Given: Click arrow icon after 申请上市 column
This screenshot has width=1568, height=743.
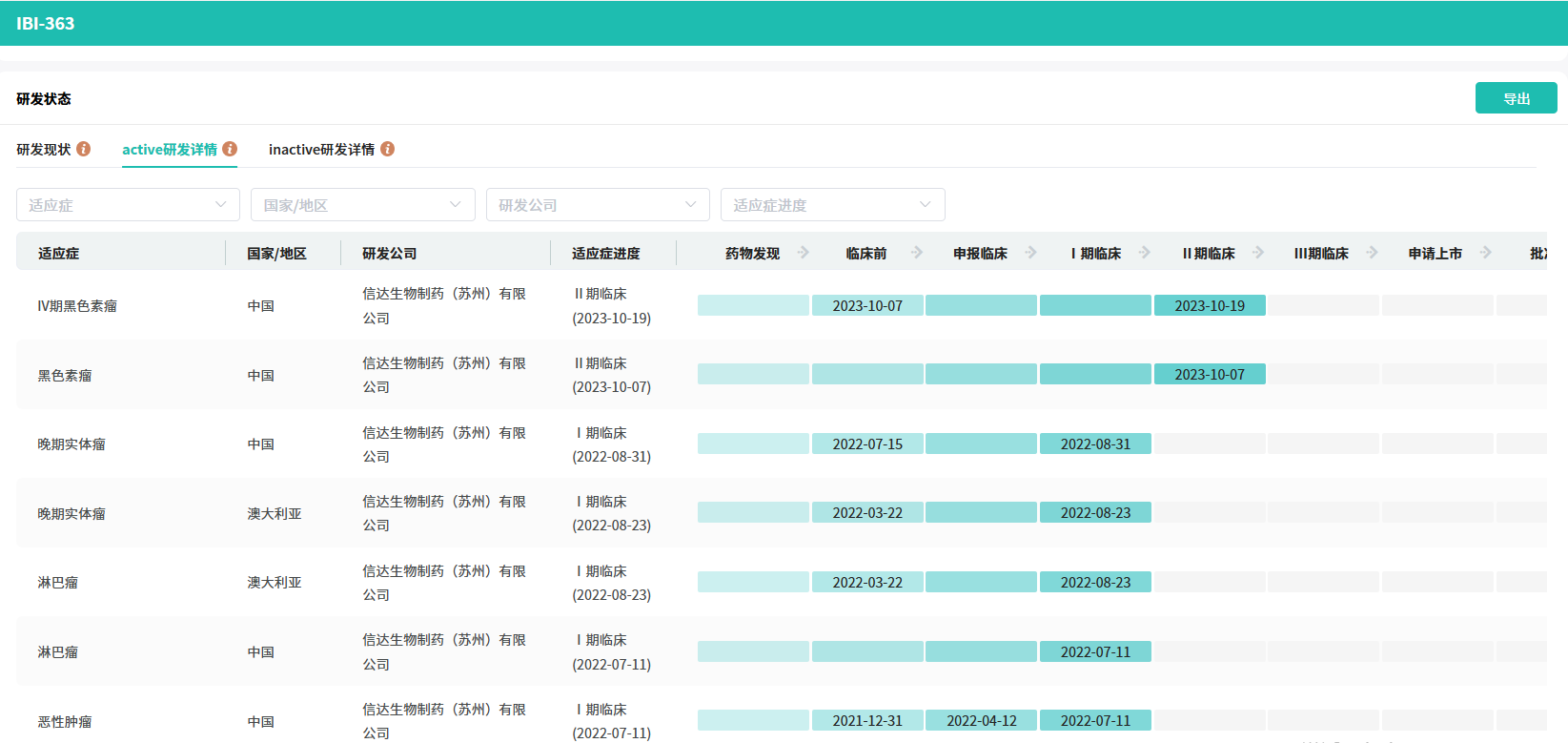Looking at the screenshot, I should tap(1485, 253).
